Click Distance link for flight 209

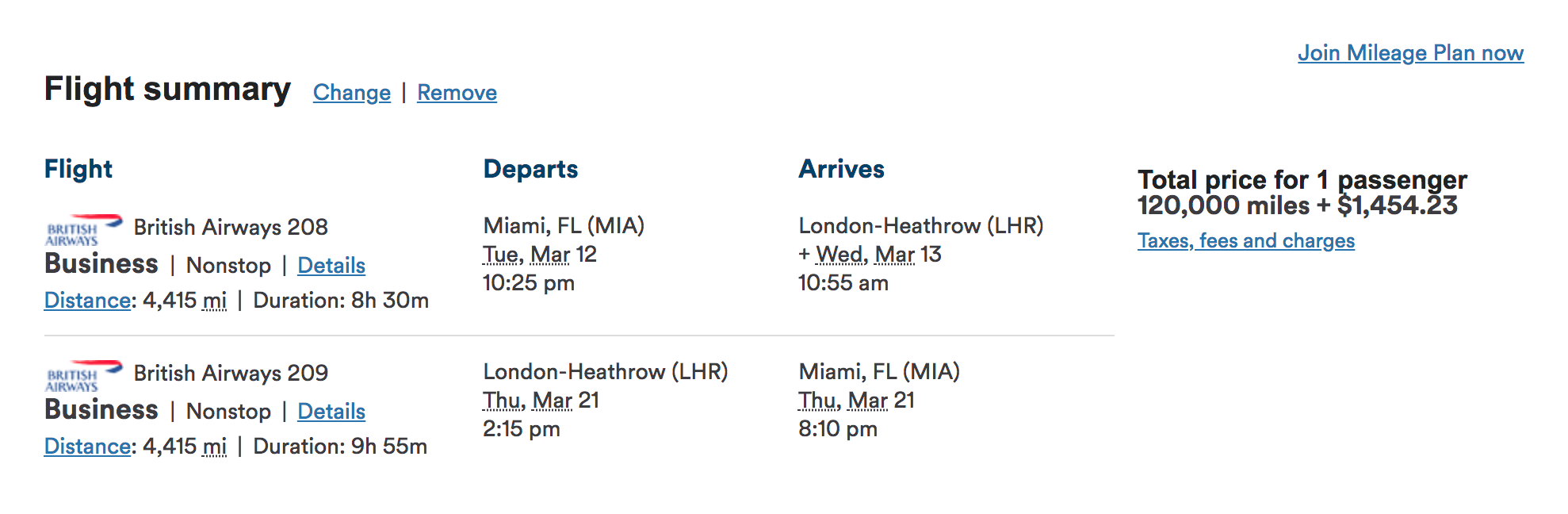tap(87, 447)
